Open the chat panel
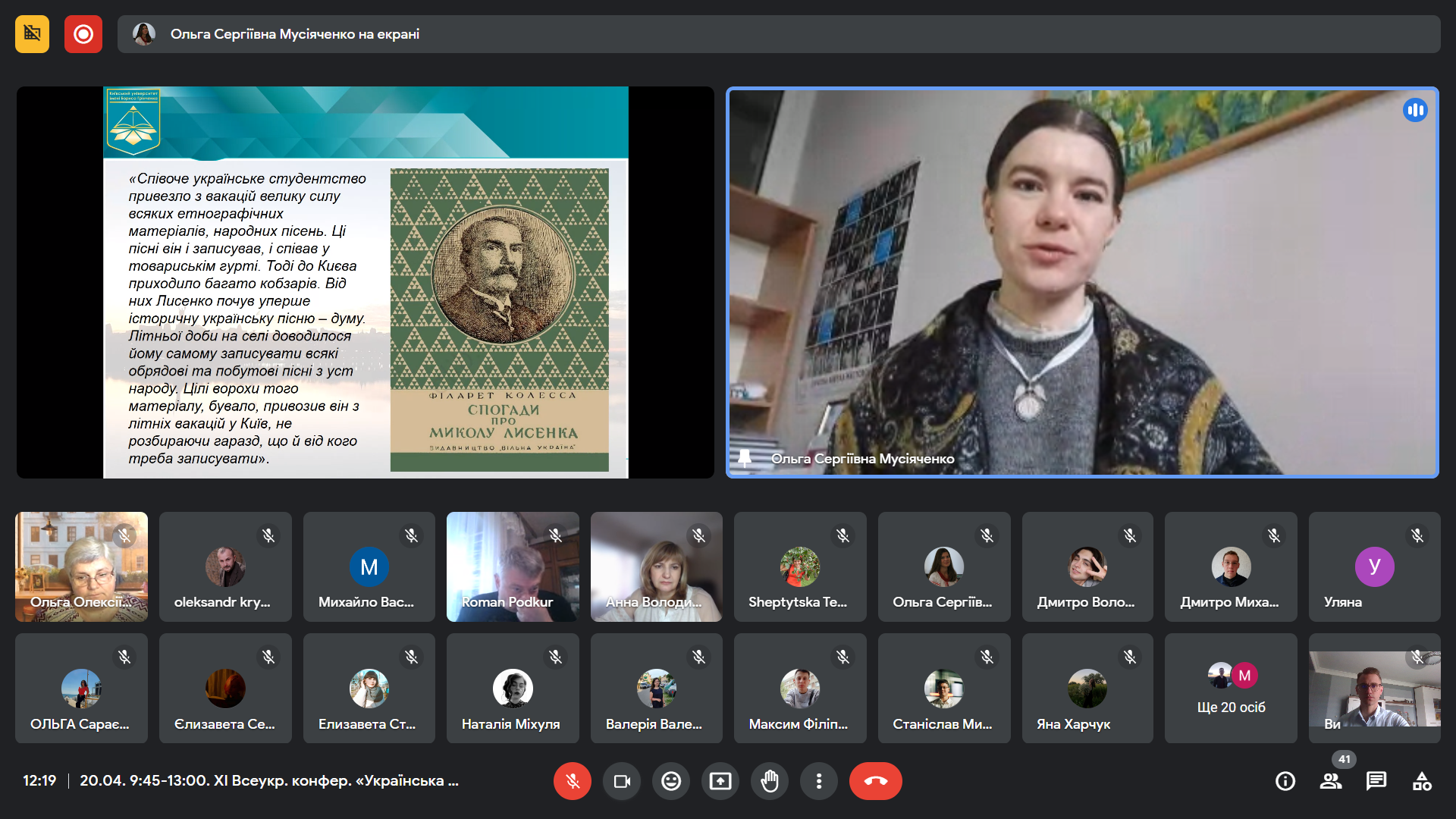 (x=1376, y=781)
